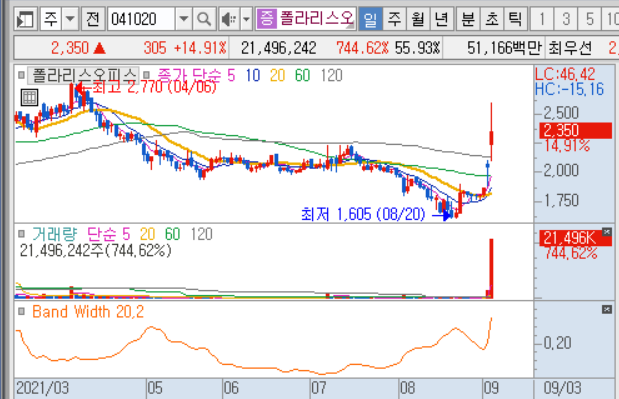Image resolution: width=619 pixels, height=399 pixels.
Task: Expand the dropdown arrow beside speaker icon
Action: click(x=246, y=19)
